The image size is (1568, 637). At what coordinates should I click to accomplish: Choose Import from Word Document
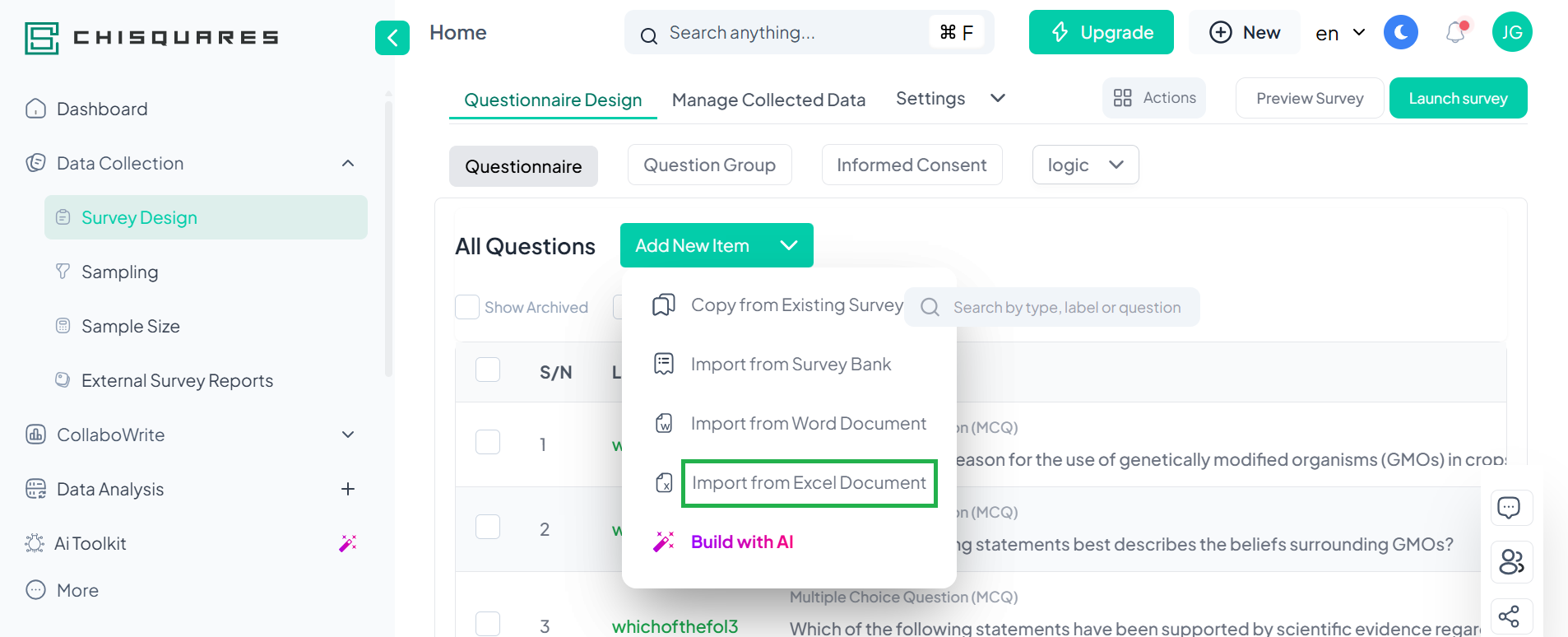(809, 423)
